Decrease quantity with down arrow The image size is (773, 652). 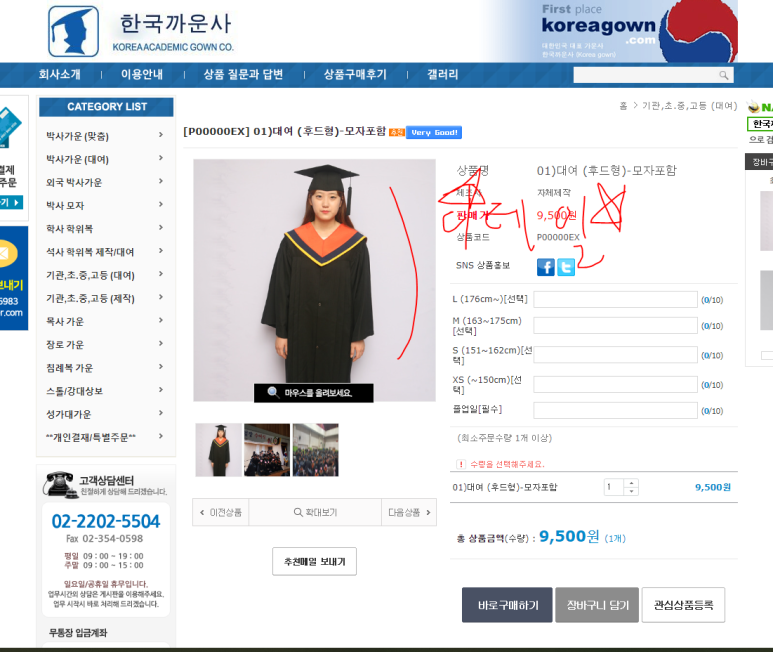pyautogui.click(x=631, y=491)
